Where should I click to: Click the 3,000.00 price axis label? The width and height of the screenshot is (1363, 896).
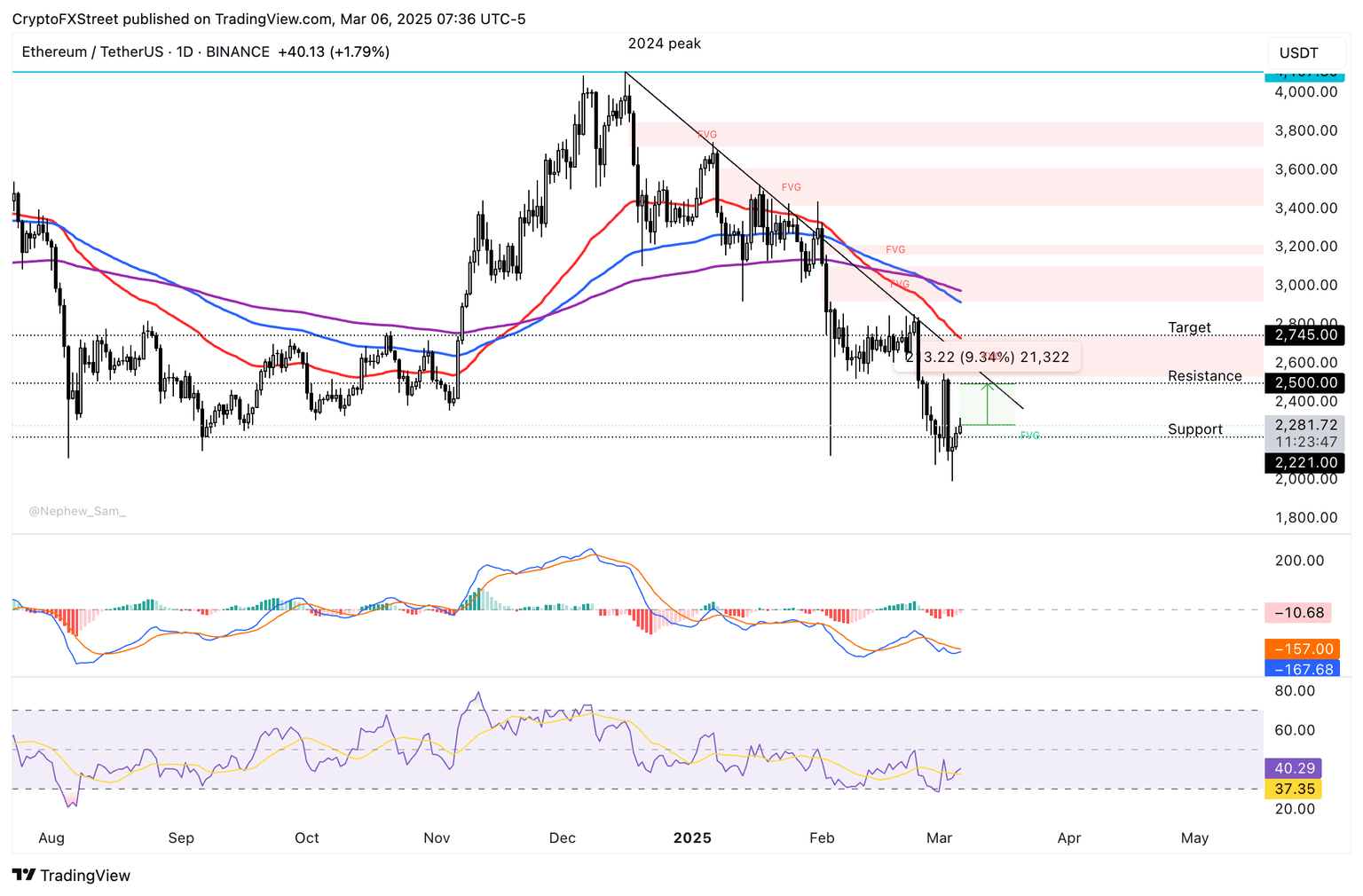tap(1305, 285)
